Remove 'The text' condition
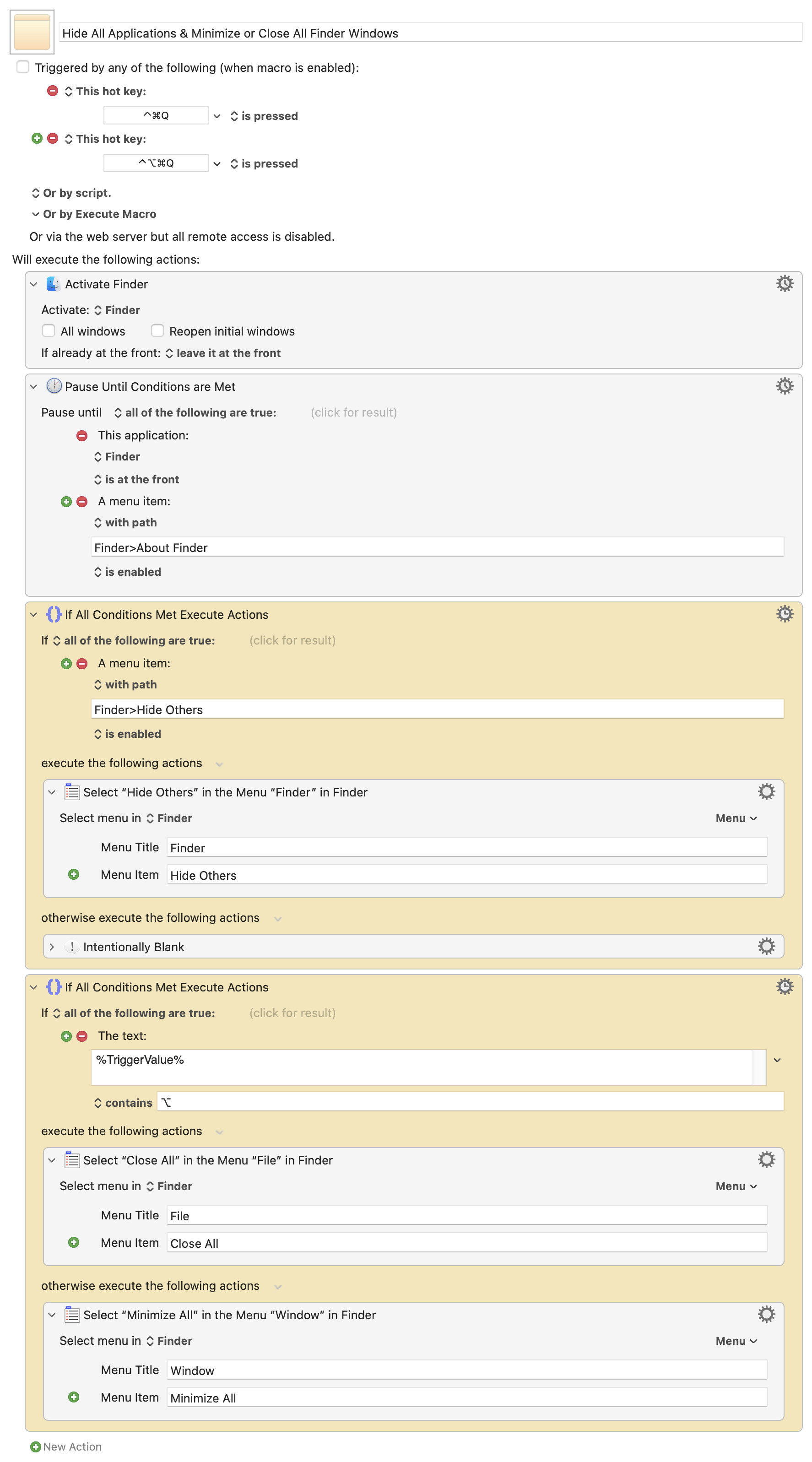This screenshot has height=1462, width=812. (x=82, y=1036)
